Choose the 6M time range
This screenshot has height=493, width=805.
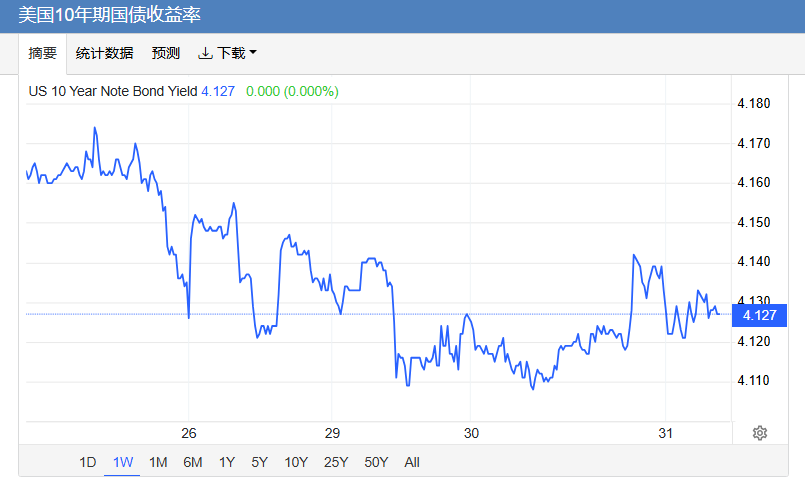[193, 462]
